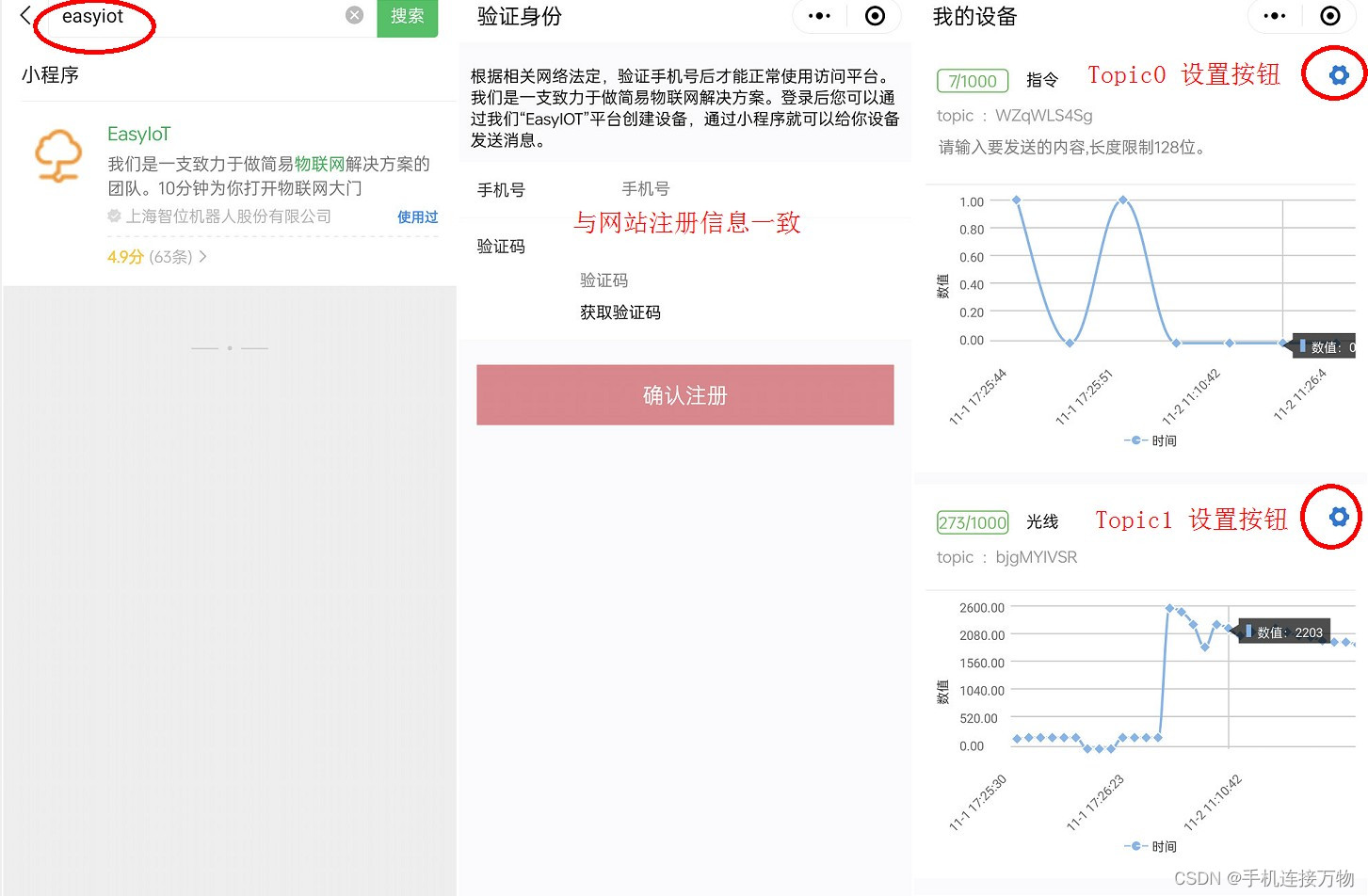Close the 我的设备 mini program with the circle button
This screenshot has height=896, width=1368.
pyautogui.click(x=1330, y=16)
